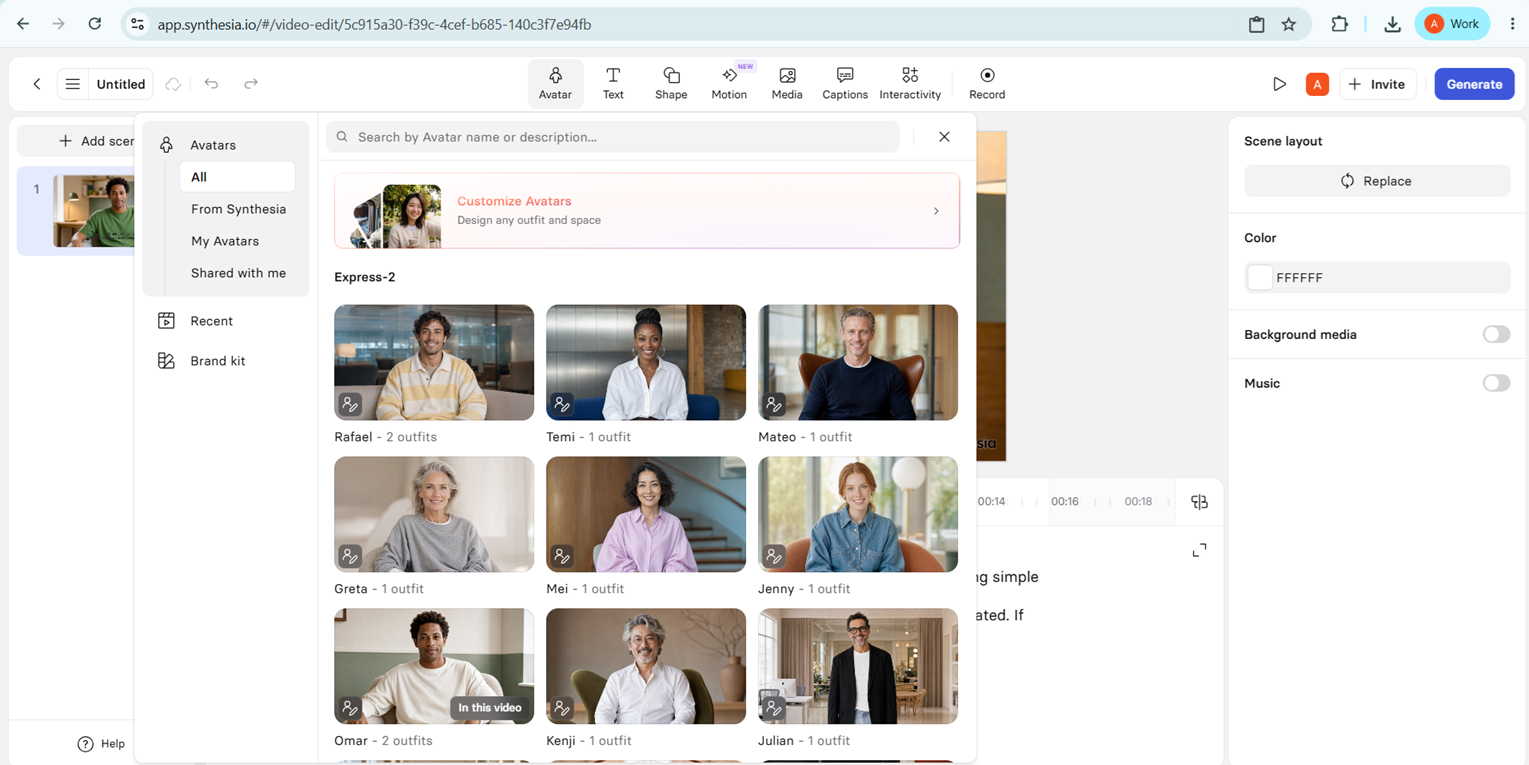The width and height of the screenshot is (1529, 765).
Task: Open the Motion panel
Action: coord(729,84)
